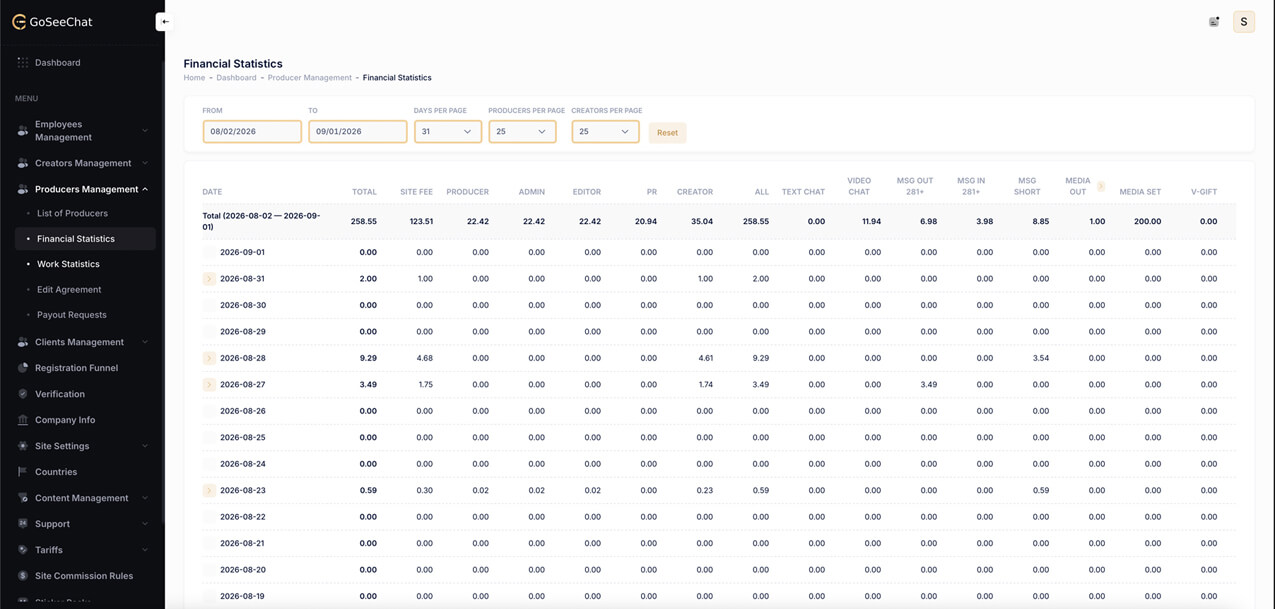The image size is (1275, 609).
Task: Expand the 2026-08-28 row details
Action: [209, 358]
